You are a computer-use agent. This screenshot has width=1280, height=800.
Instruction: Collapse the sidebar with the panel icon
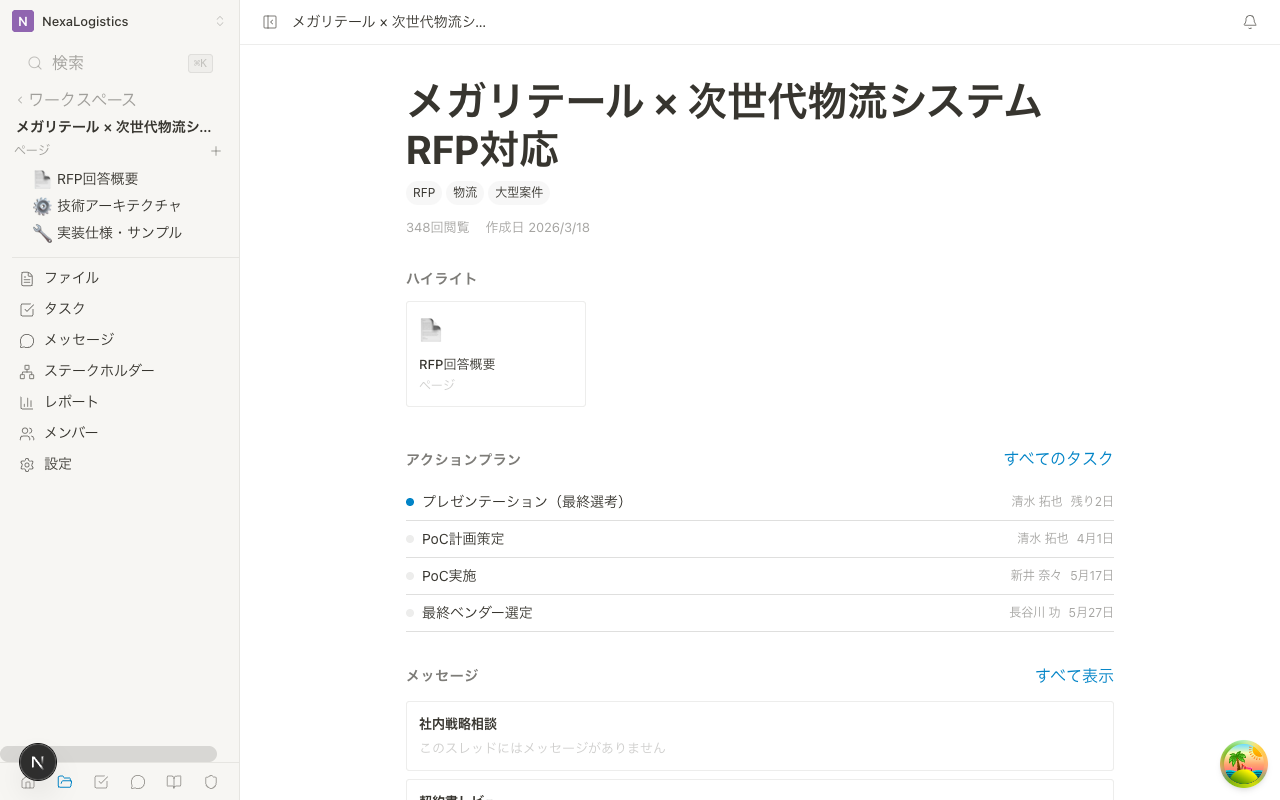coord(270,21)
